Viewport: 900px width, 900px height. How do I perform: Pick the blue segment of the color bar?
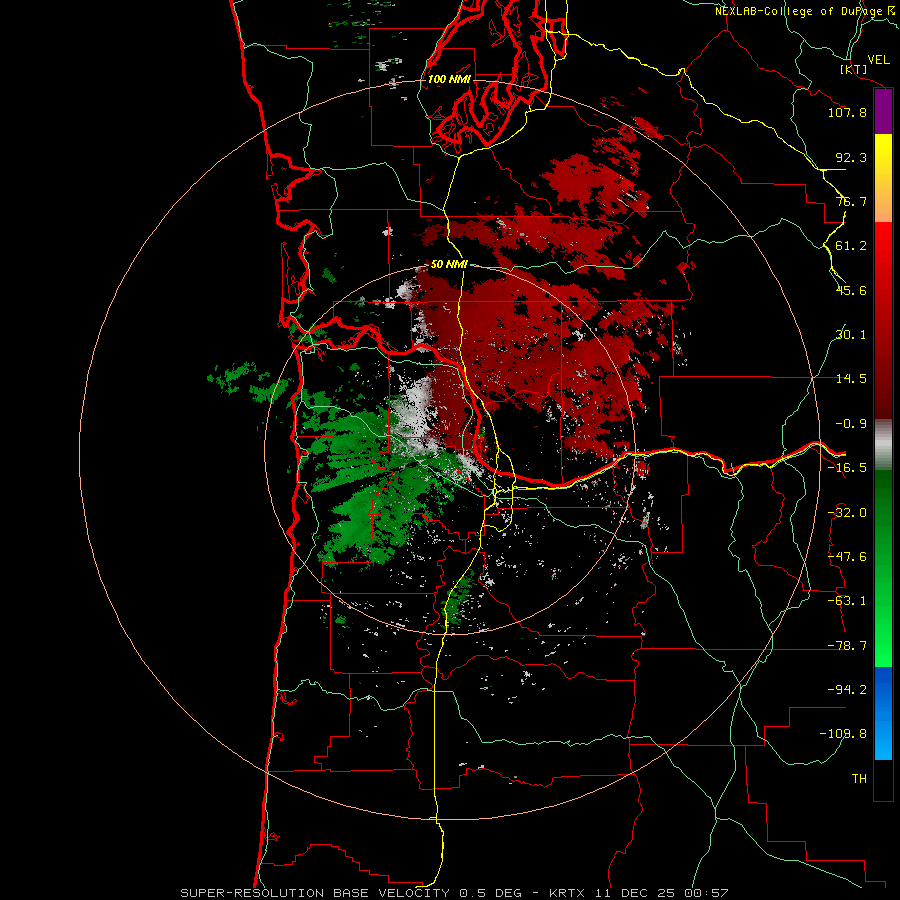coord(883,713)
